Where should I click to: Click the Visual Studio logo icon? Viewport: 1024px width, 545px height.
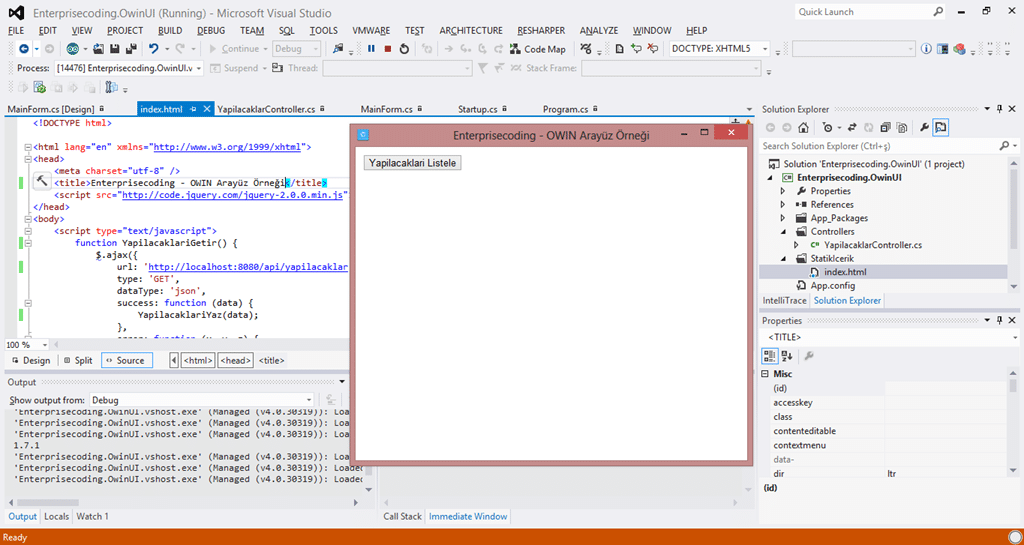point(17,12)
